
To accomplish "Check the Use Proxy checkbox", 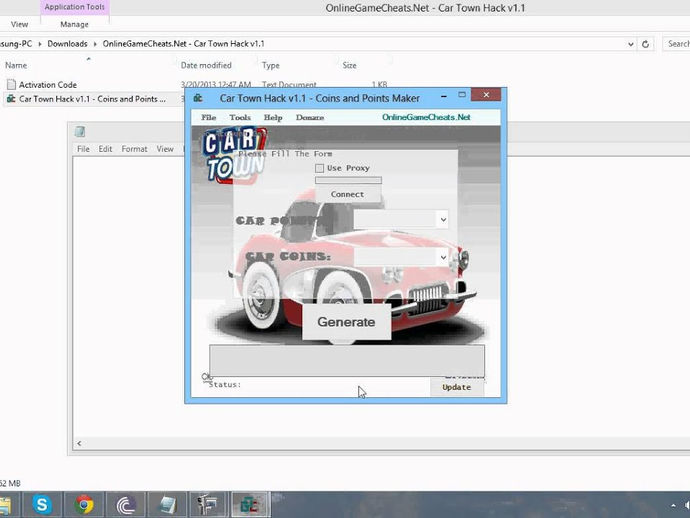I will [x=319, y=168].
